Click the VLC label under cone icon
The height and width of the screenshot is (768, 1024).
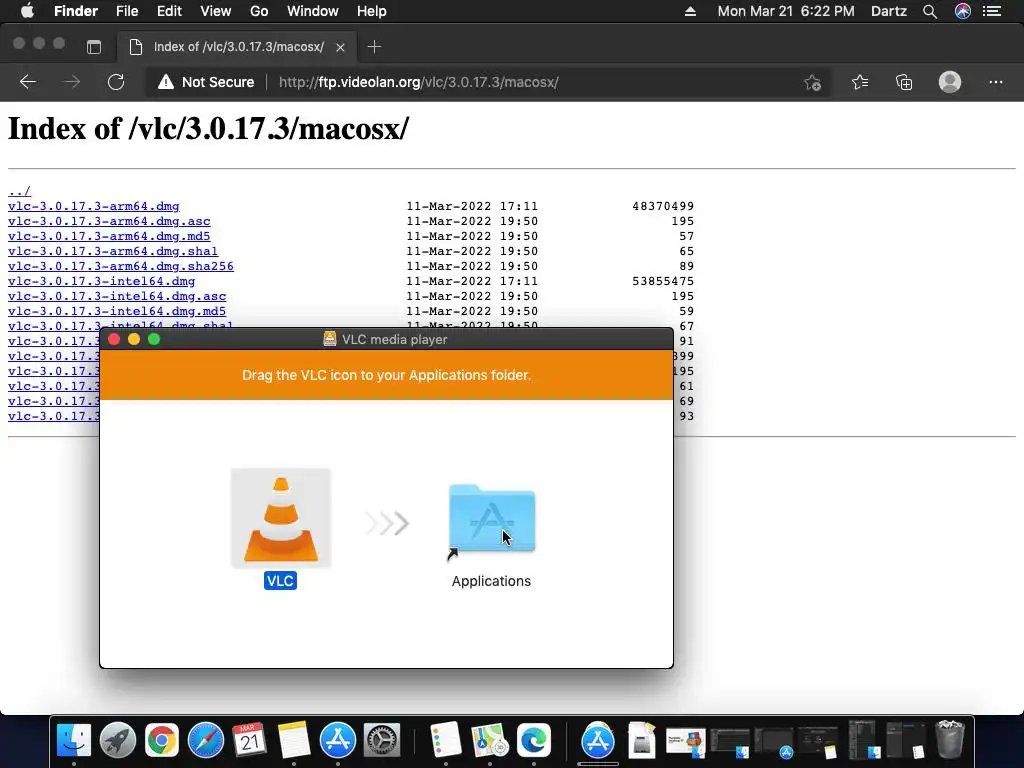click(280, 581)
